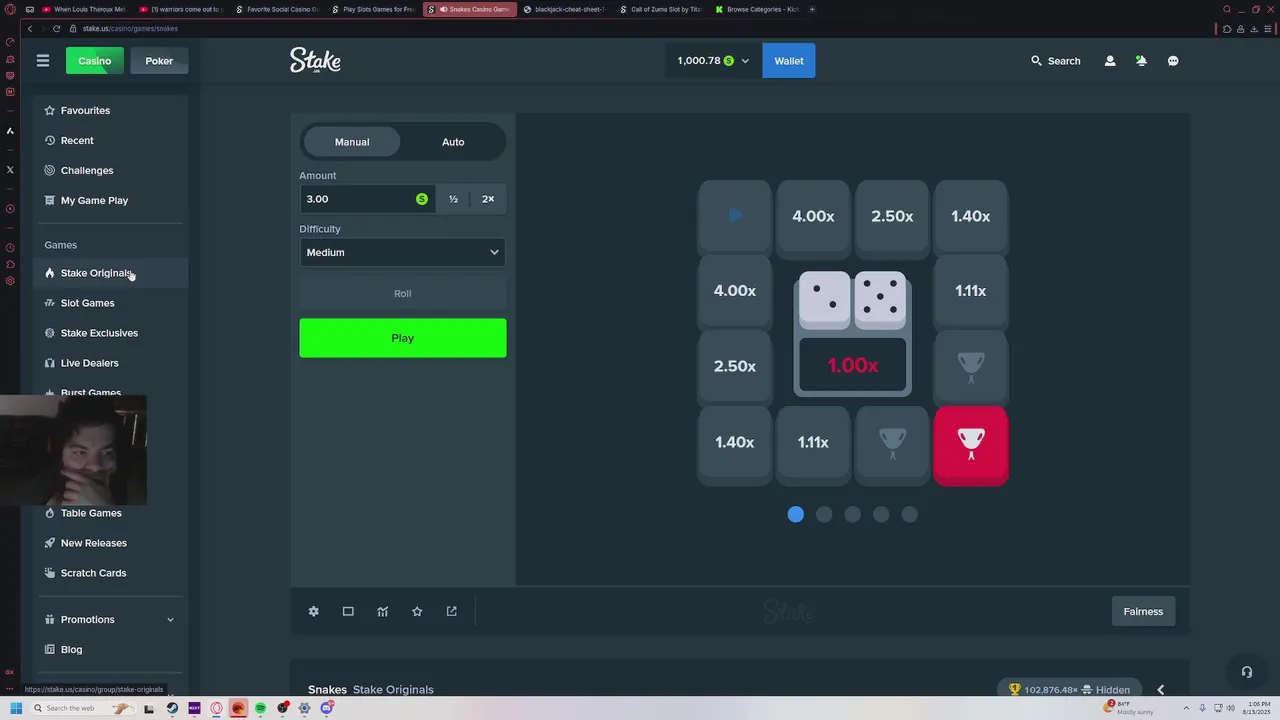Click the bet Amount input field
This screenshot has width=1280, height=720.
click(x=365, y=199)
